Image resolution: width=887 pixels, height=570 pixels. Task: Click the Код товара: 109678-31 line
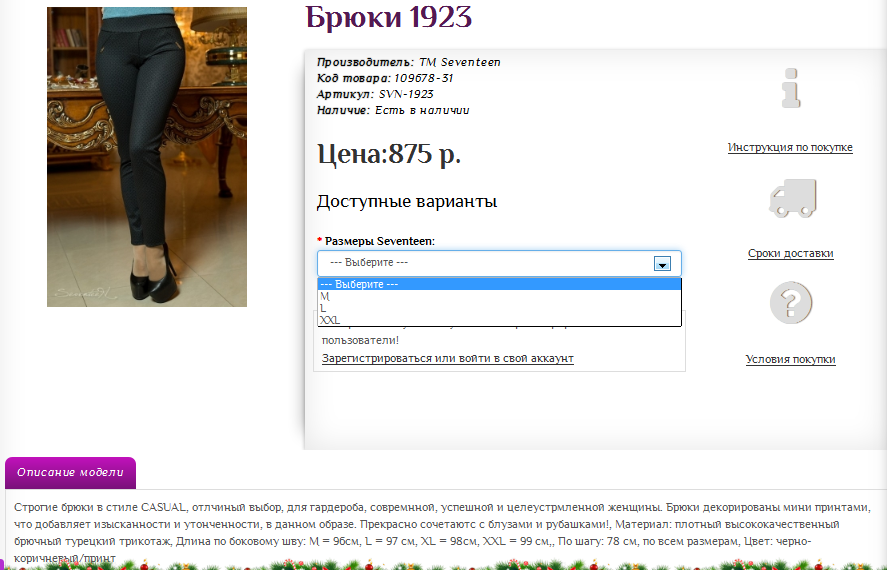[385, 78]
